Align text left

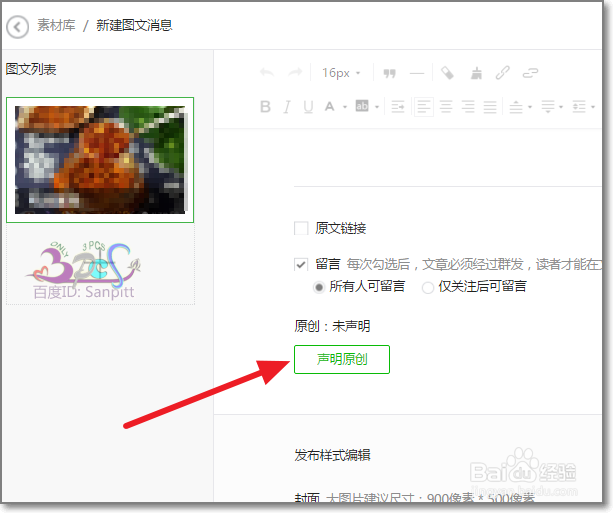pyautogui.click(x=424, y=107)
